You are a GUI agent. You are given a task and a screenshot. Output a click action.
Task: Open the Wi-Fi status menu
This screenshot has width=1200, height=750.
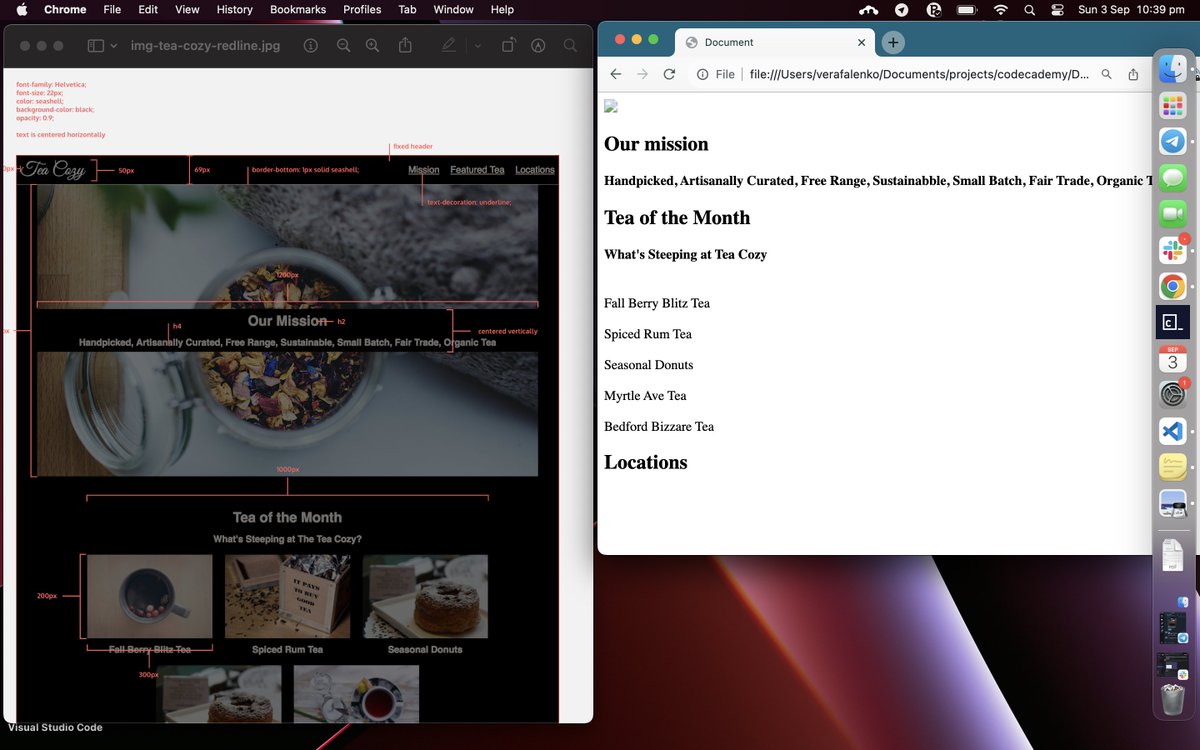pyautogui.click(x=1000, y=9)
